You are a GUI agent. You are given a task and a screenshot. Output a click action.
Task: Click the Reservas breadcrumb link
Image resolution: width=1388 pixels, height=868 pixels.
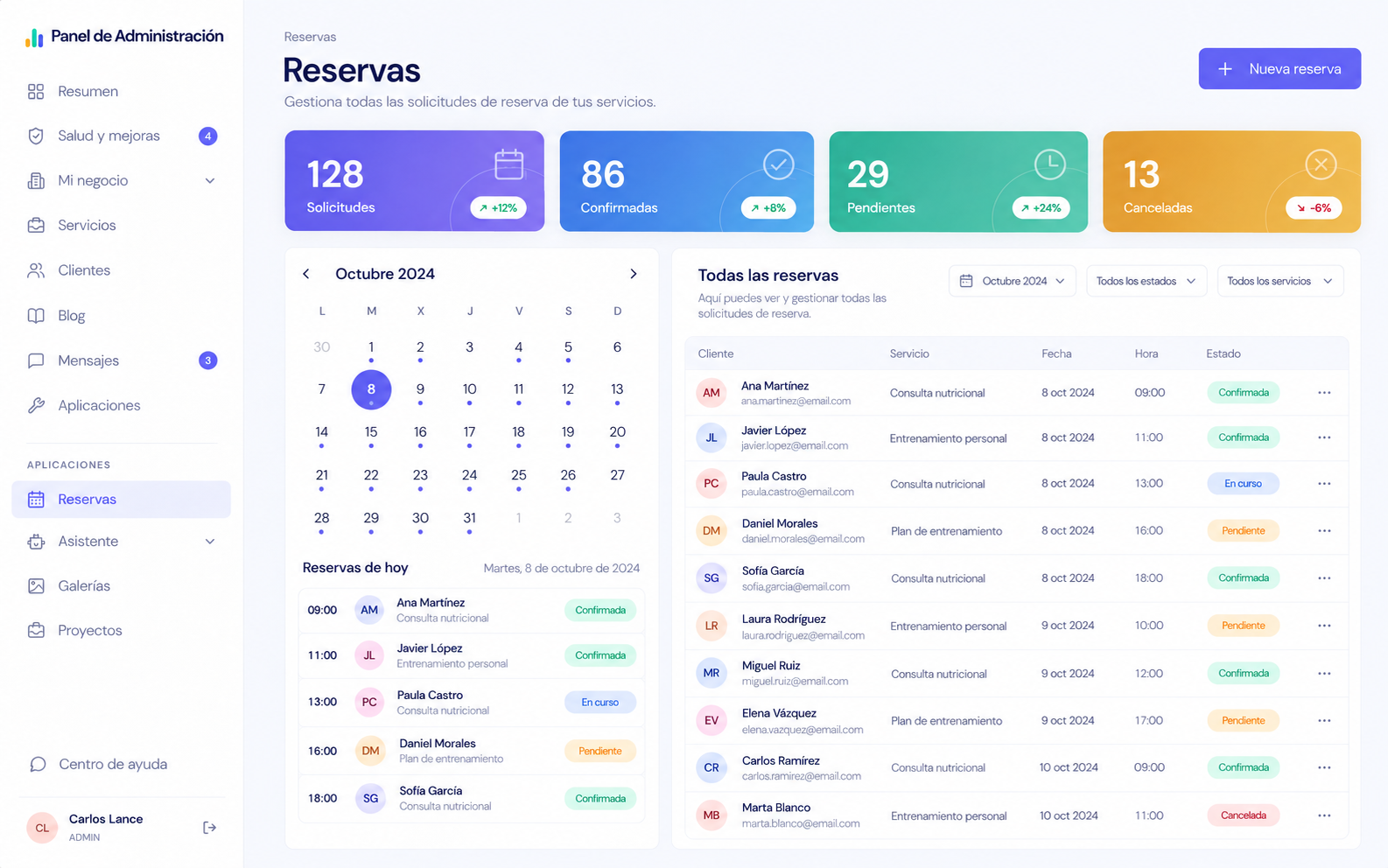point(310,37)
